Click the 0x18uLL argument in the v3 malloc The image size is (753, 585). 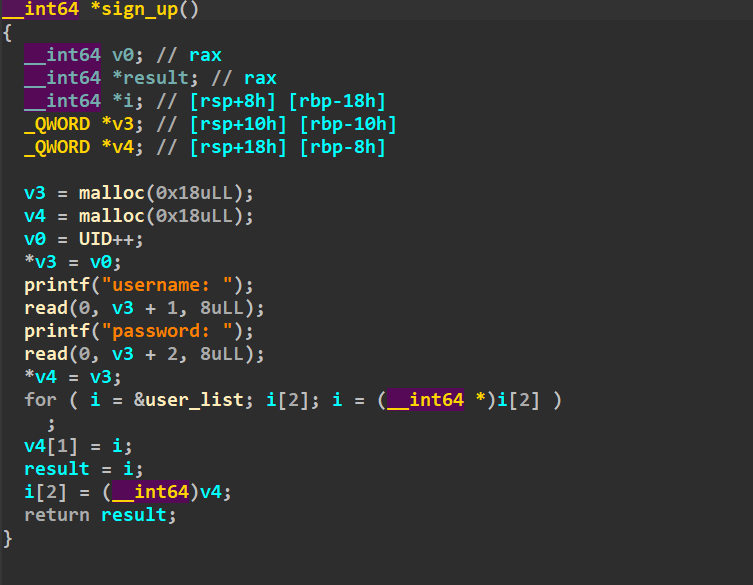pos(194,193)
